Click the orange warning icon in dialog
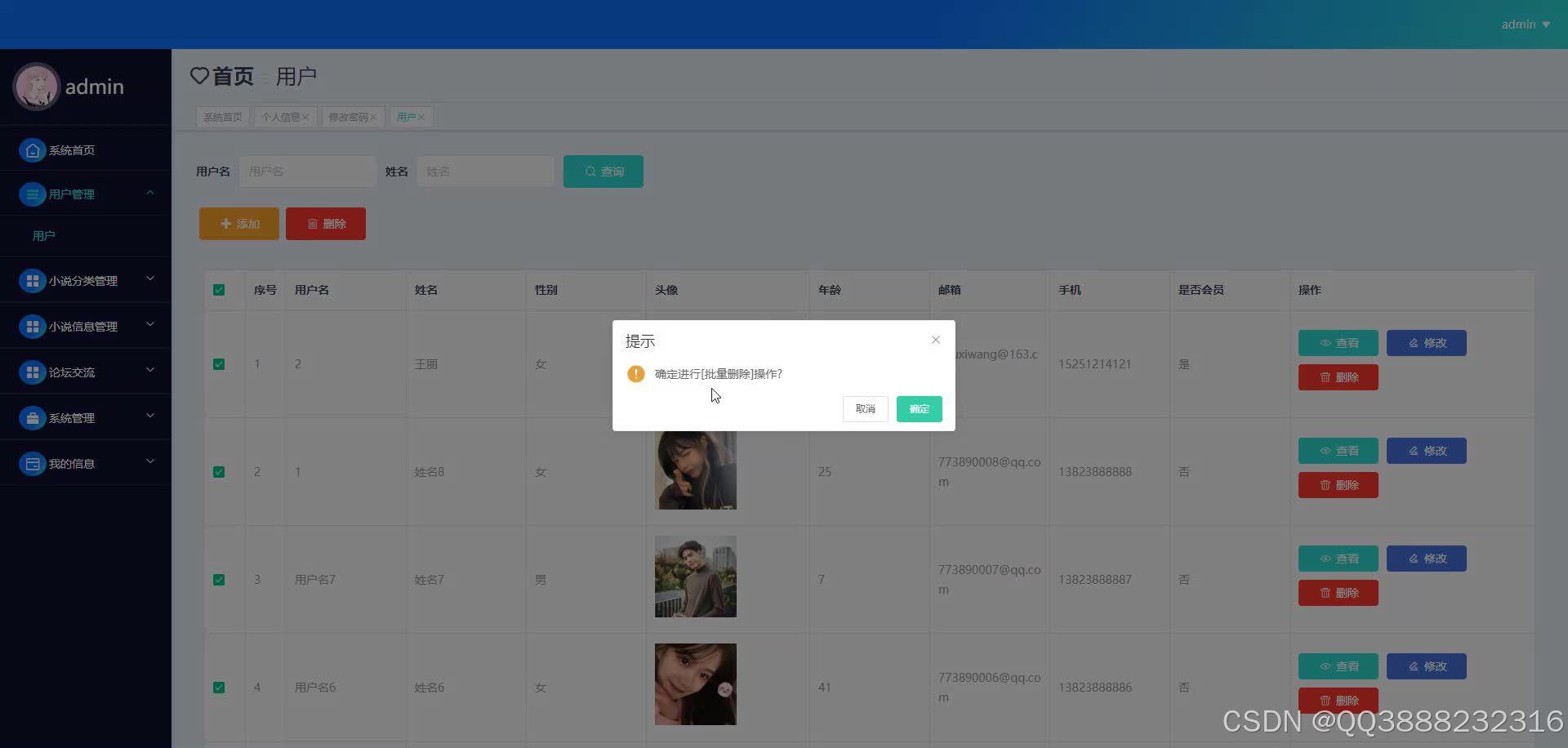The height and width of the screenshot is (748, 1568). coord(636,374)
